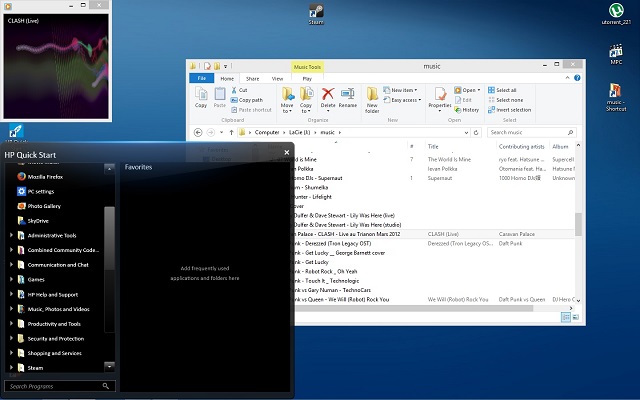Click the Search music field

pyautogui.click(x=531, y=132)
